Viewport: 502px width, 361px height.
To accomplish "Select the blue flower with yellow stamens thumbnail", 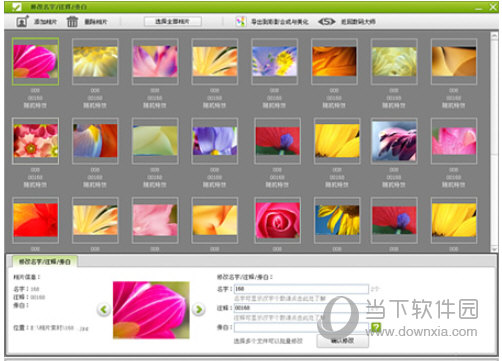I will click(x=274, y=62).
